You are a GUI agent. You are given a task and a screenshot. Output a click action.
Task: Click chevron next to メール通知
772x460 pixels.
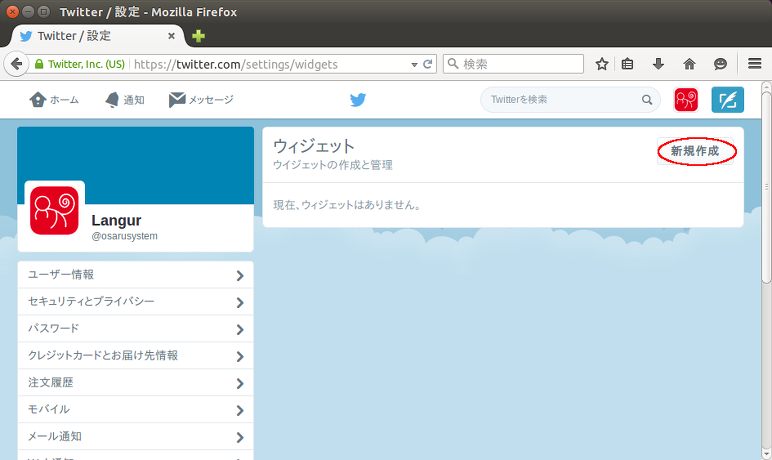(240, 437)
